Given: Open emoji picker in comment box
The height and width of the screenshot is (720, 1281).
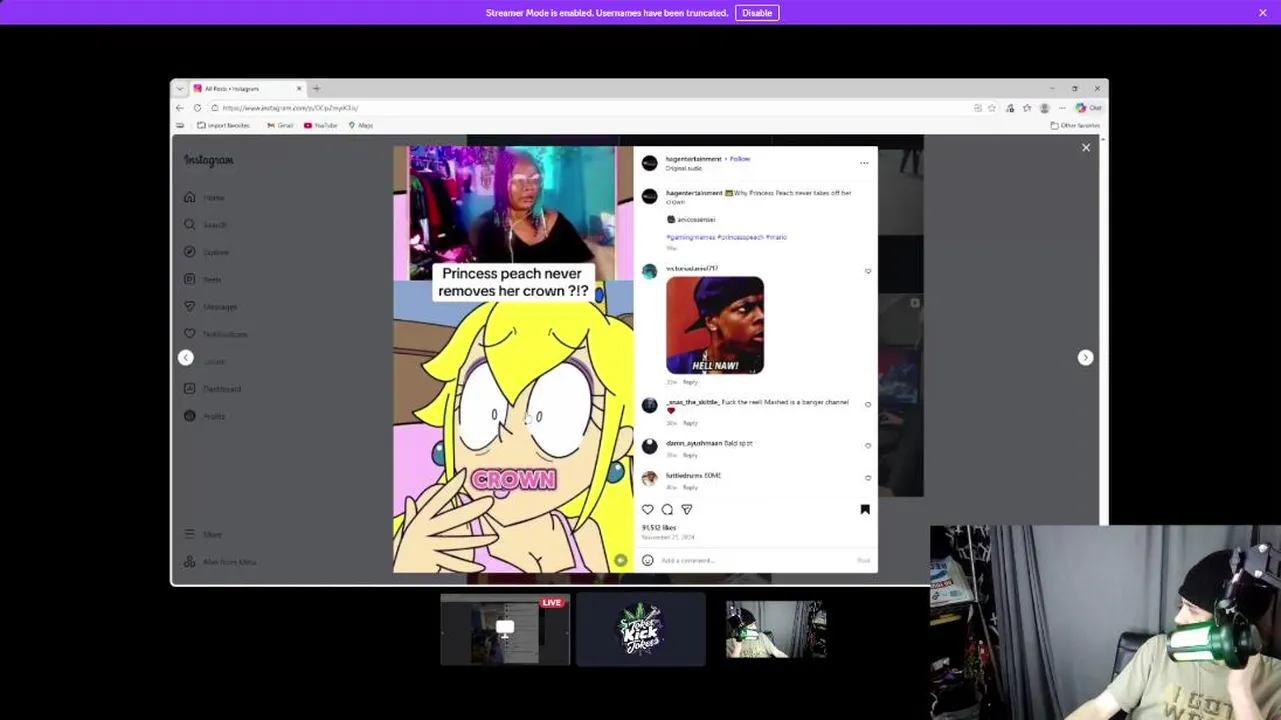Looking at the screenshot, I should tap(648, 561).
